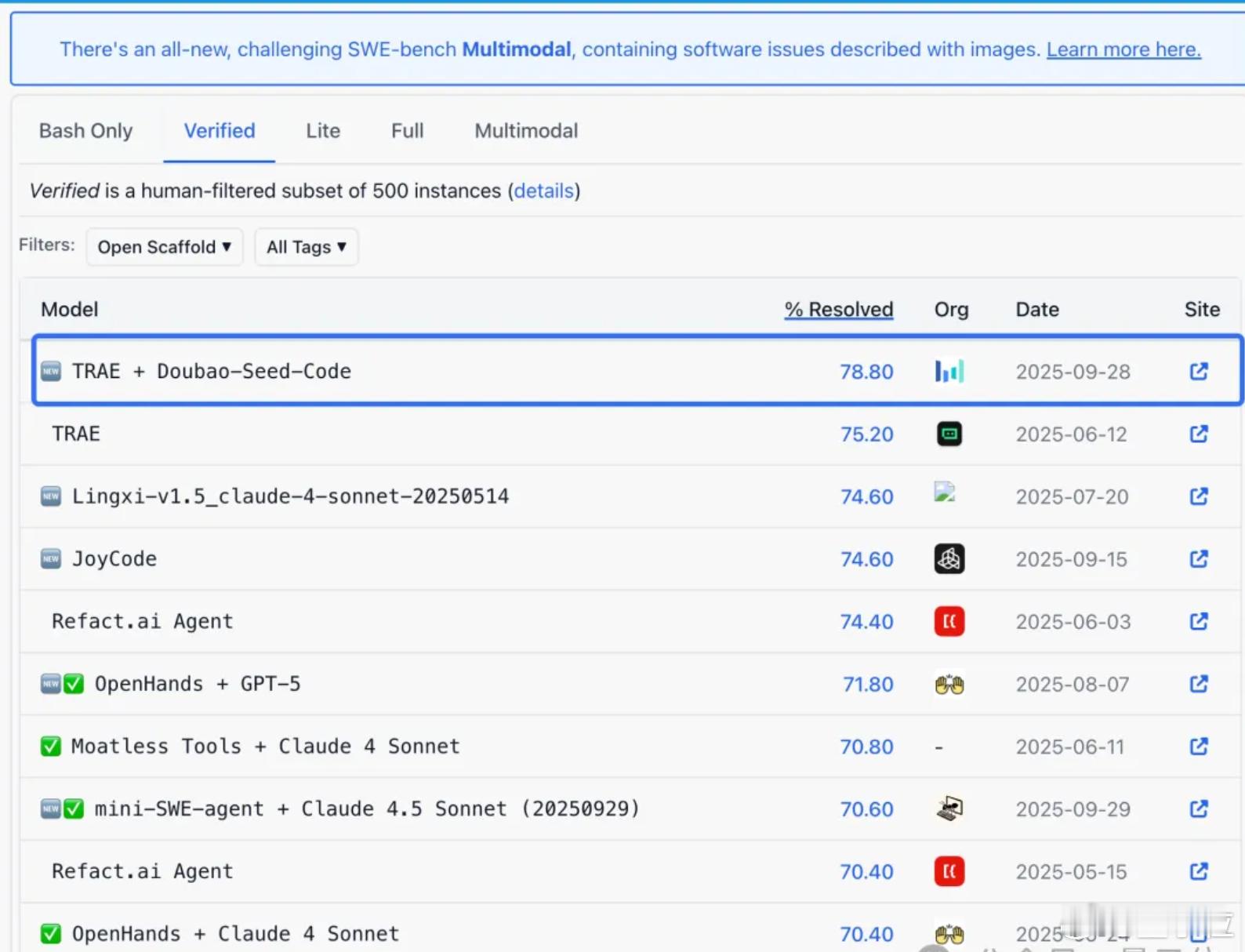The image size is (1245, 952).
Task: Switch to the Multimodal tab
Action: [x=526, y=131]
